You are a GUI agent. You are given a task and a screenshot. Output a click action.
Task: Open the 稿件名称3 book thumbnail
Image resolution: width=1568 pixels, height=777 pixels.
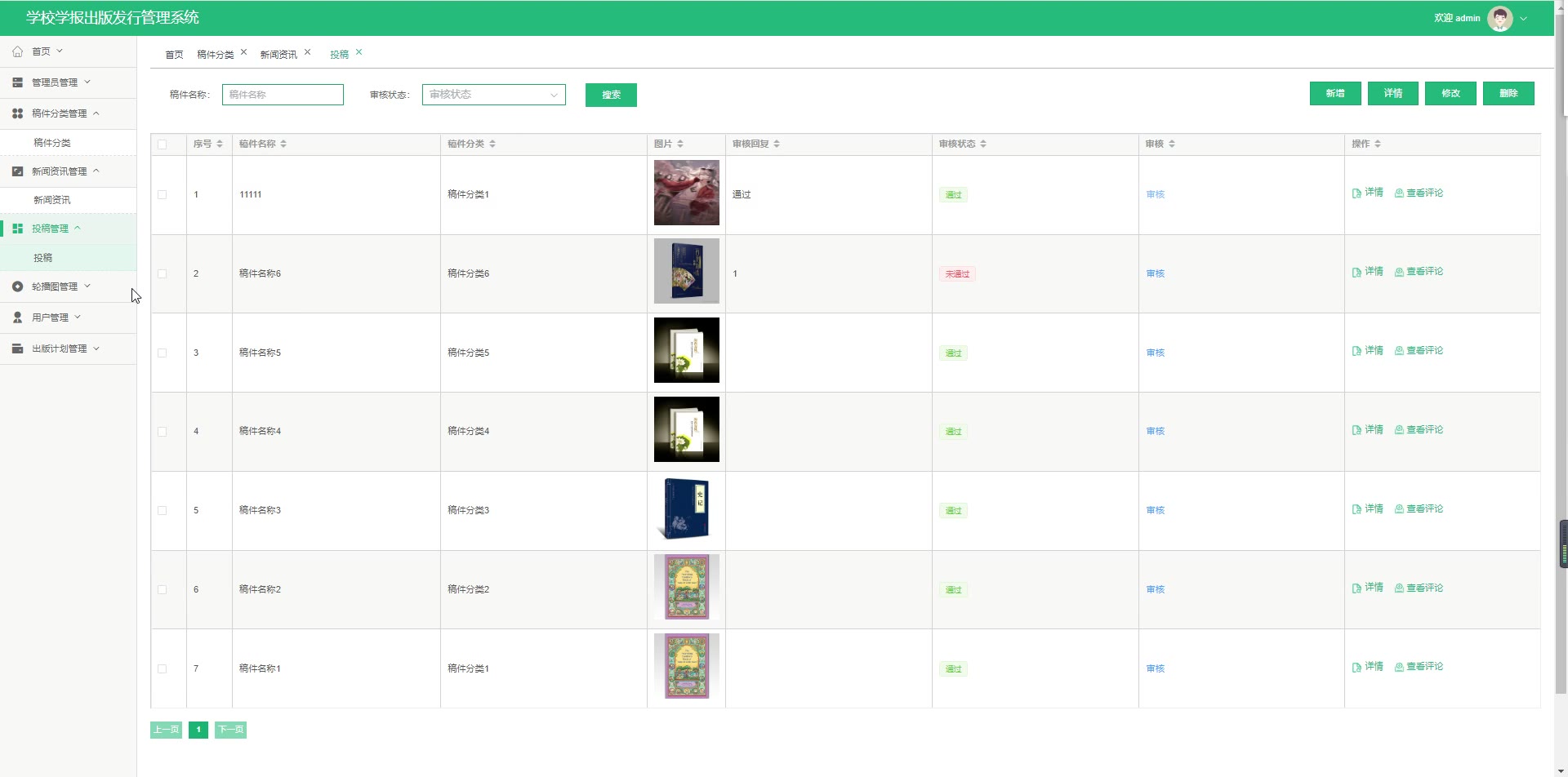tap(687, 508)
